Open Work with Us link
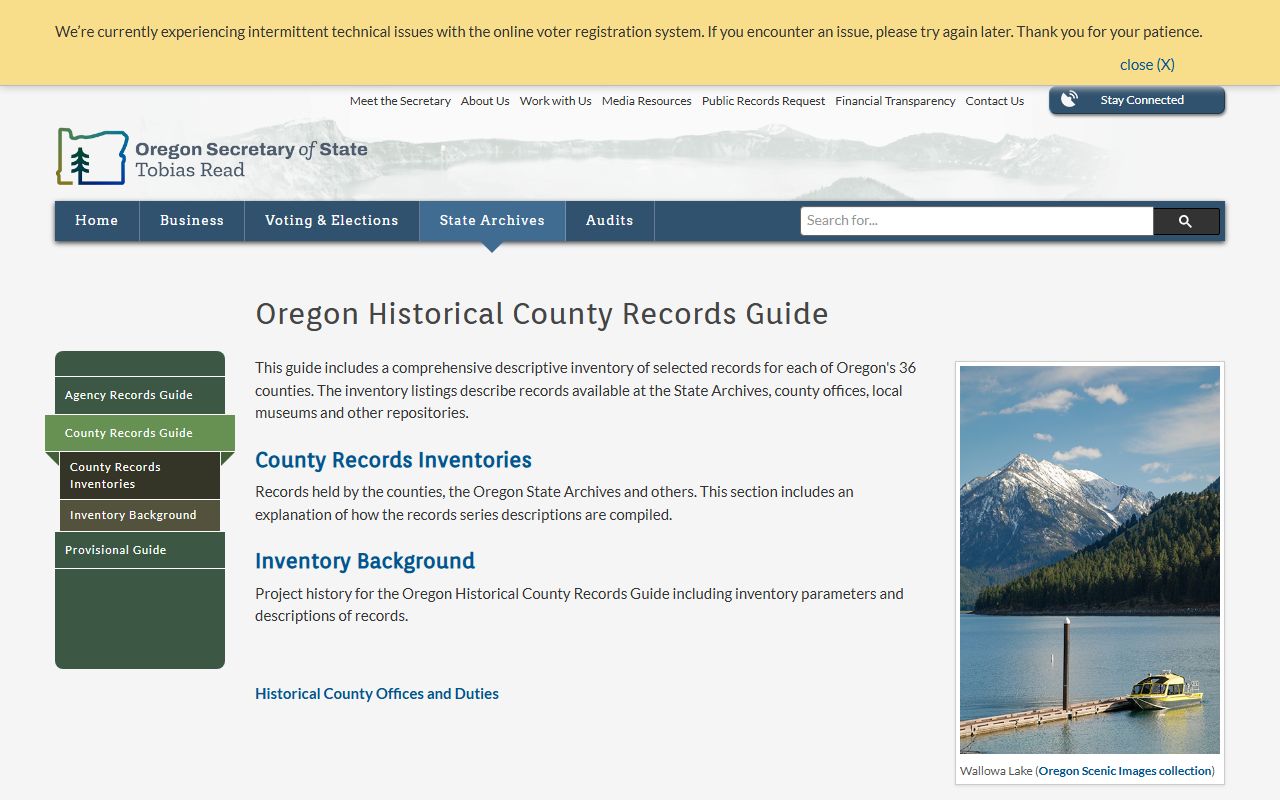Viewport: 1280px width, 800px height. point(556,101)
